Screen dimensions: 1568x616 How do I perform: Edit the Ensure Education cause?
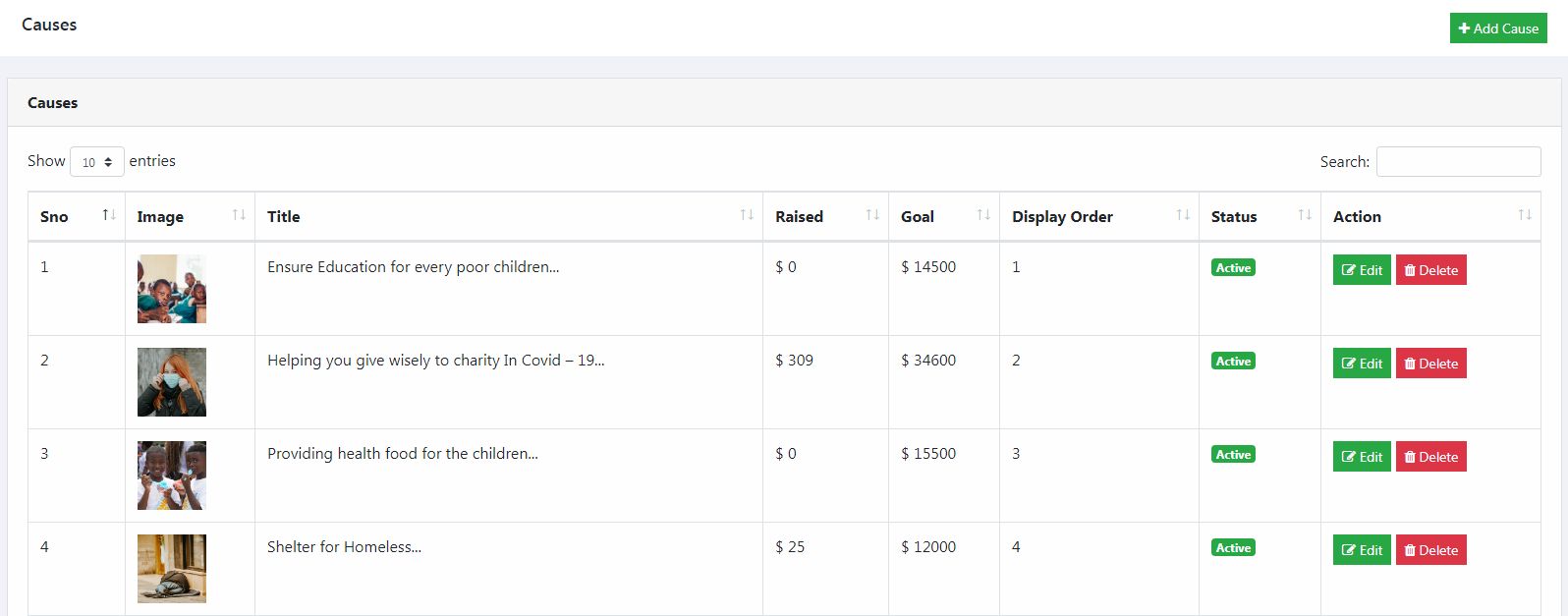(1362, 270)
